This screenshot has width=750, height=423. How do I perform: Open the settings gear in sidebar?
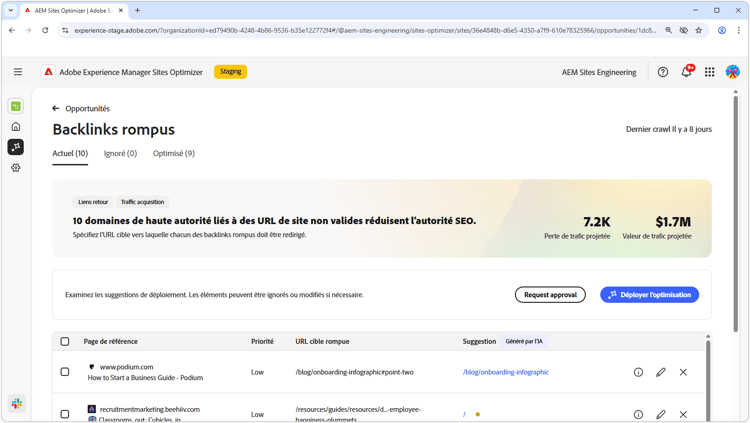click(16, 167)
